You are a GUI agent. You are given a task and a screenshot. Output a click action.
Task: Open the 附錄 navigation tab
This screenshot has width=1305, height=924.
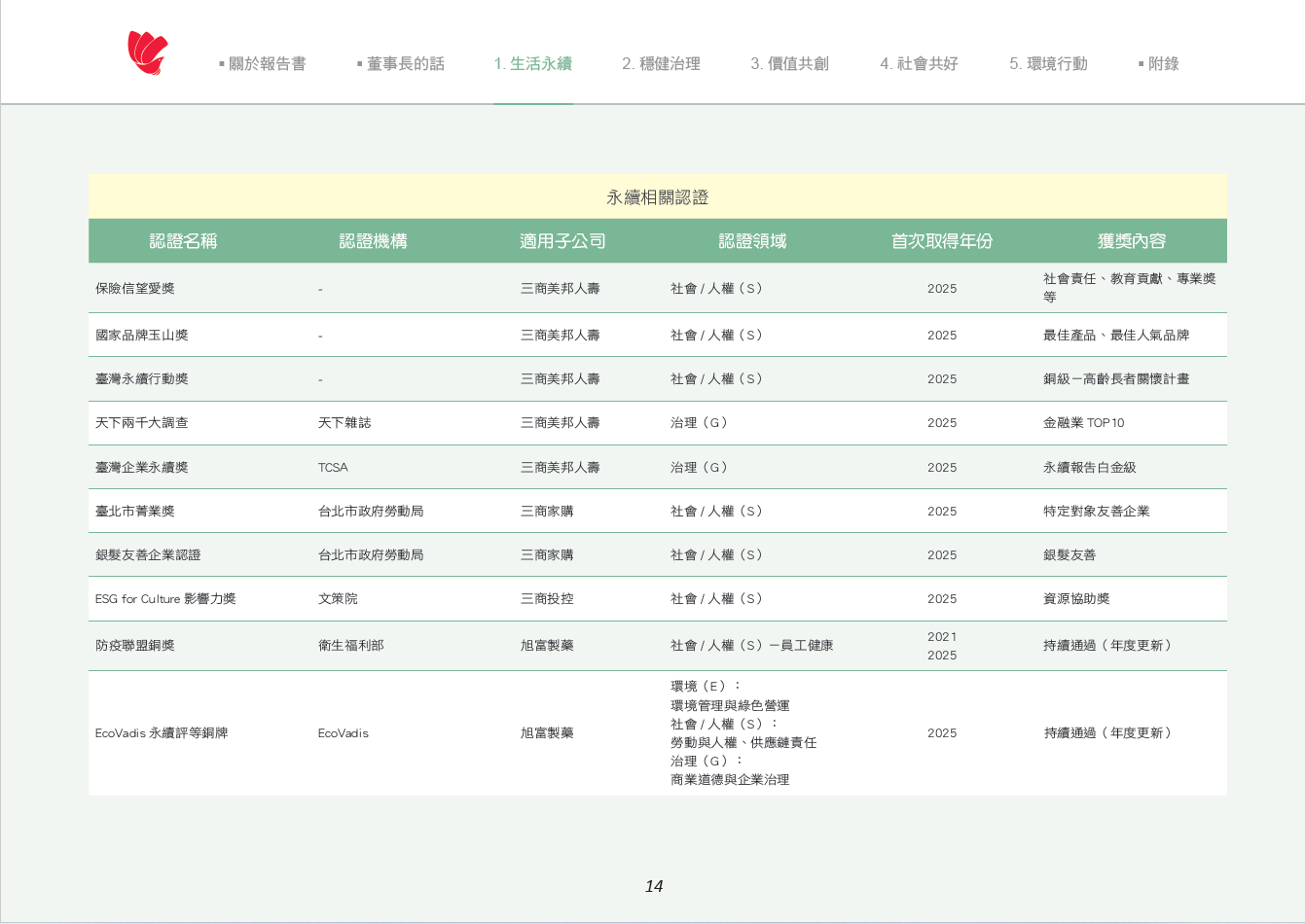(x=1159, y=64)
